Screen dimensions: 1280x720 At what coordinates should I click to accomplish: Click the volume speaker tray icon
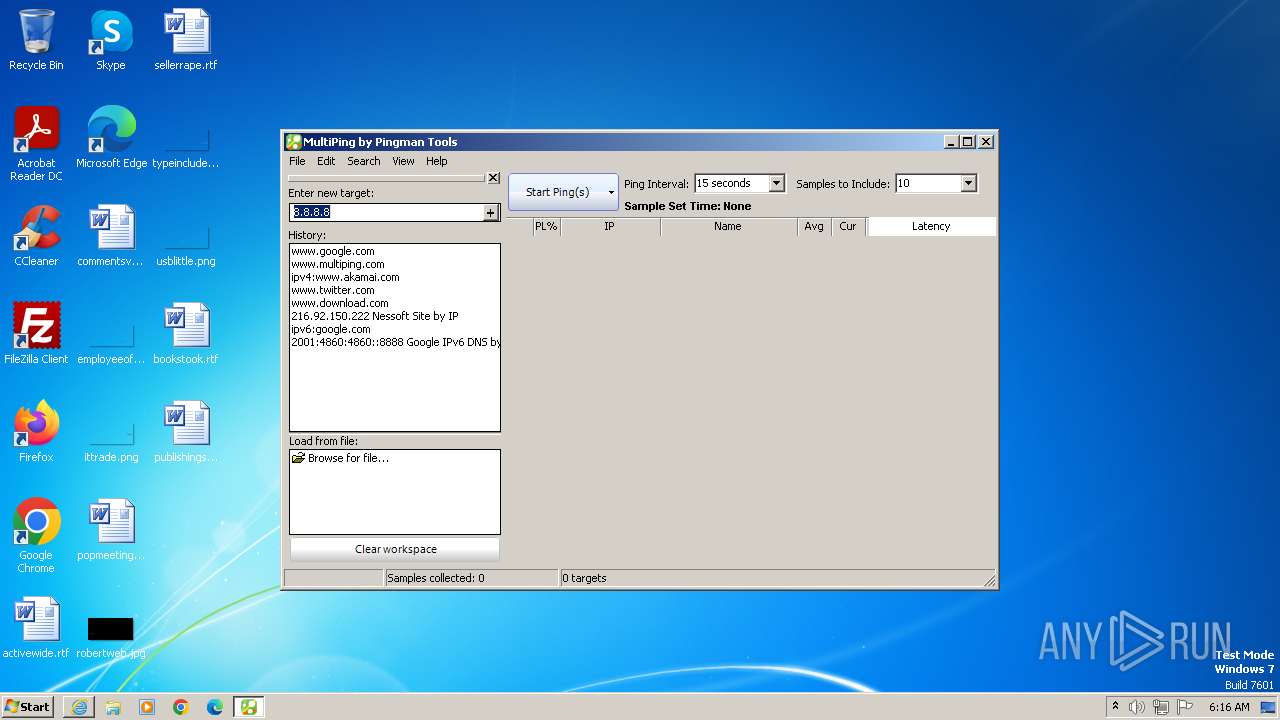coord(1137,707)
